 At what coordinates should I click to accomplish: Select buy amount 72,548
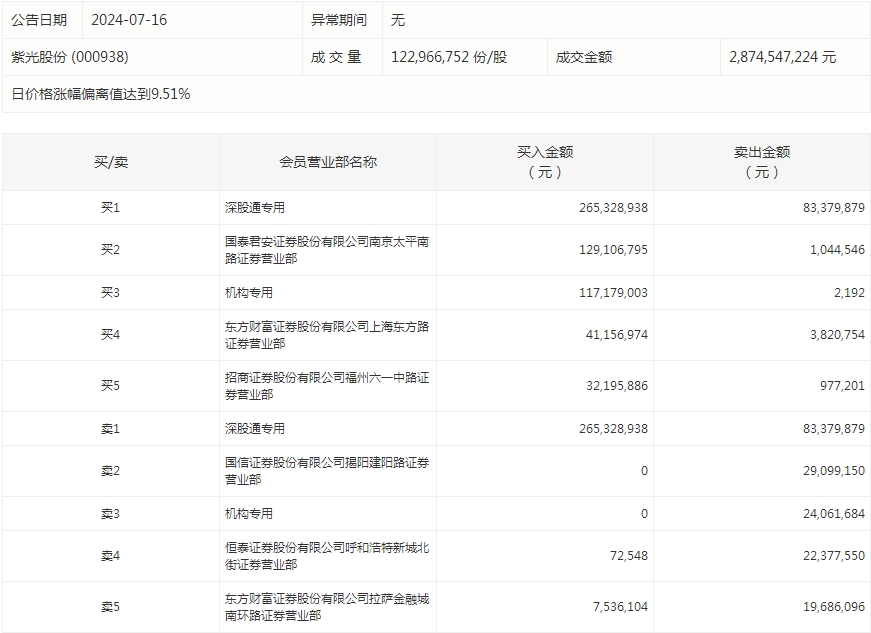tap(629, 556)
